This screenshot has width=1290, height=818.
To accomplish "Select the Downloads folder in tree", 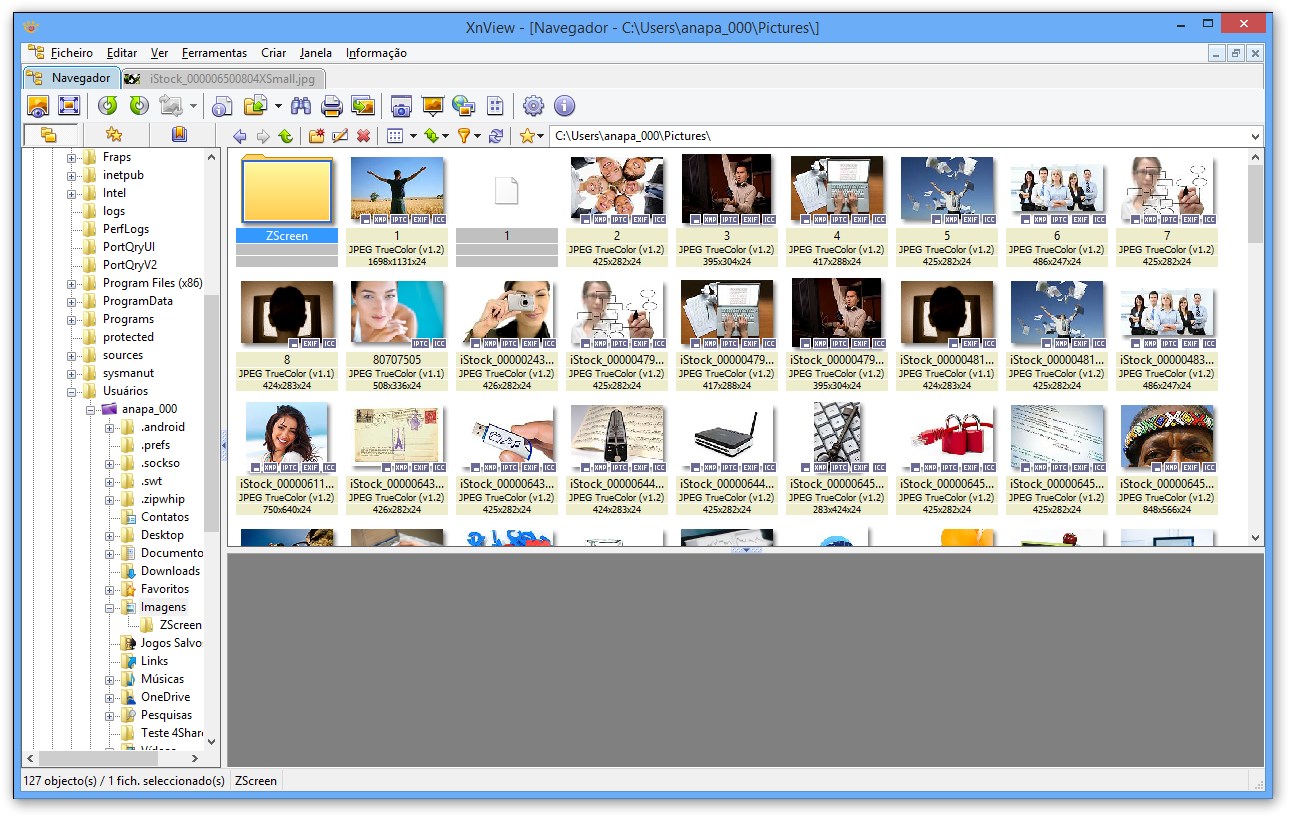I will pos(170,571).
